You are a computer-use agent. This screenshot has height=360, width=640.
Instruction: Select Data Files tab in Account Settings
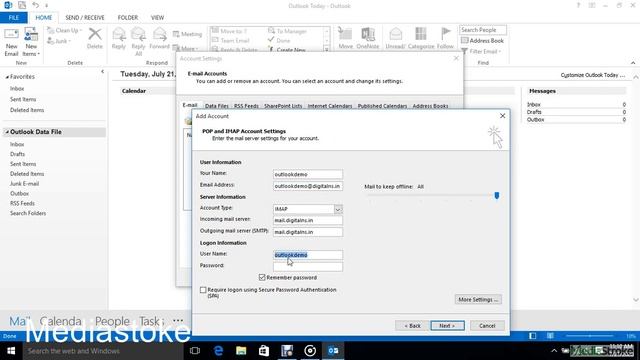pyautogui.click(x=216, y=106)
